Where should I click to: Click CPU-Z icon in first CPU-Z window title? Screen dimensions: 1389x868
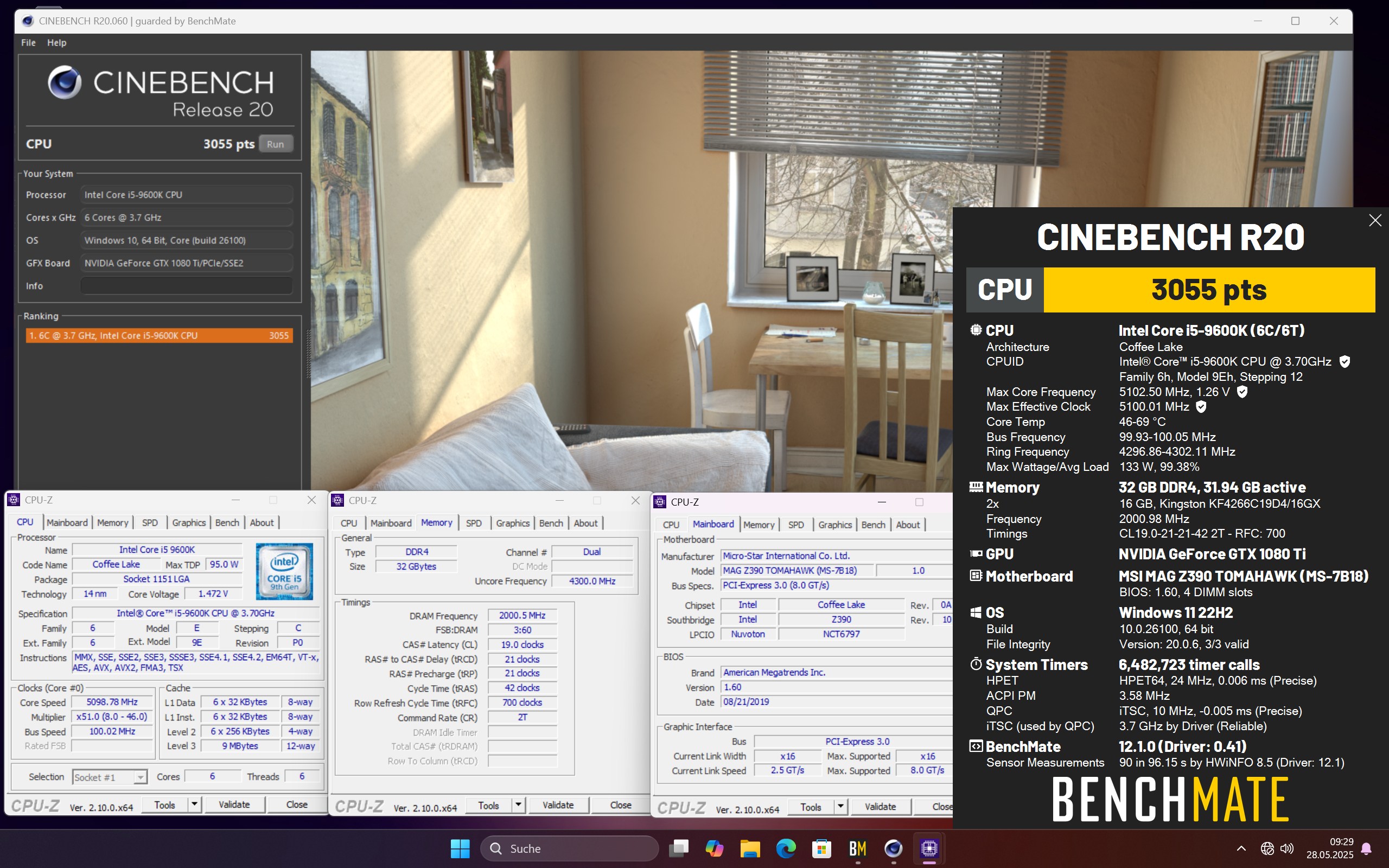point(13,500)
